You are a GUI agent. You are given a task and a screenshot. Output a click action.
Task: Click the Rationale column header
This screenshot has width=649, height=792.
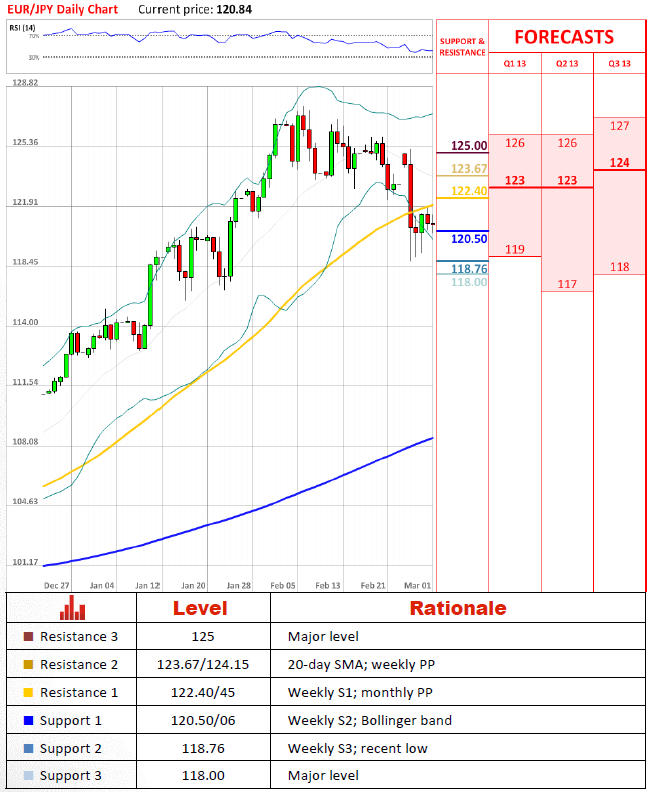(458, 608)
